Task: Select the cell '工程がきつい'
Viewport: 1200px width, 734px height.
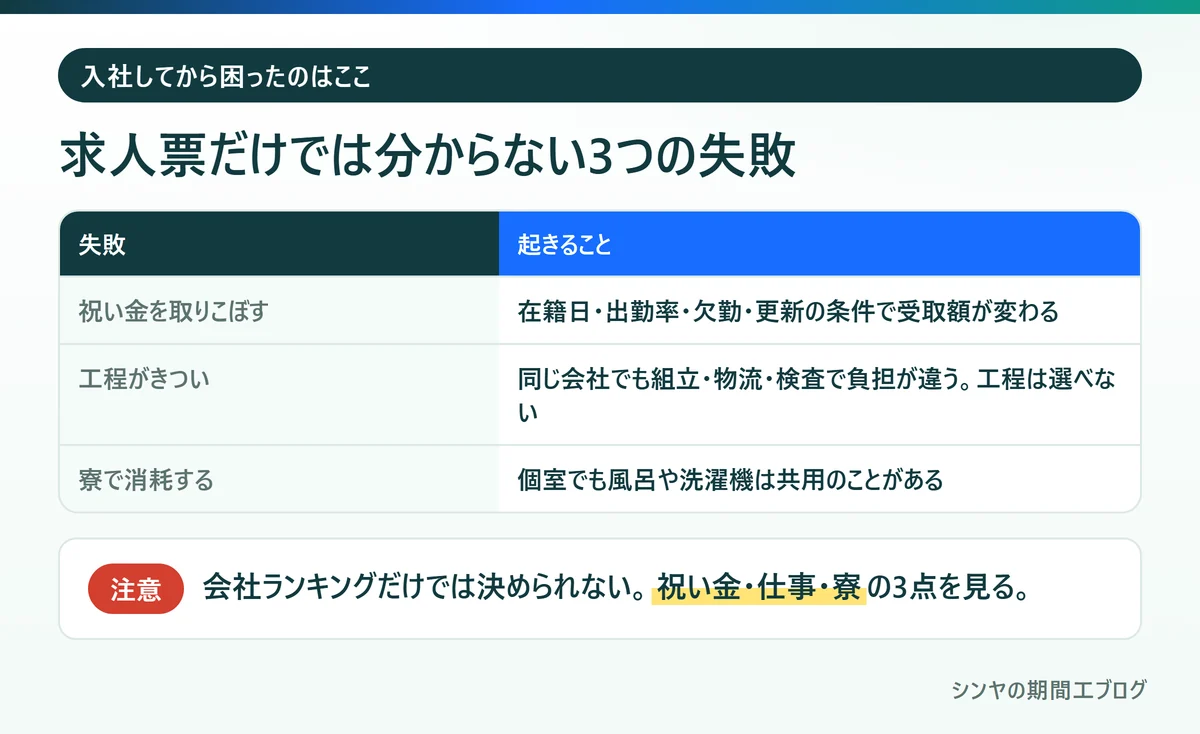Action: point(279,395)
